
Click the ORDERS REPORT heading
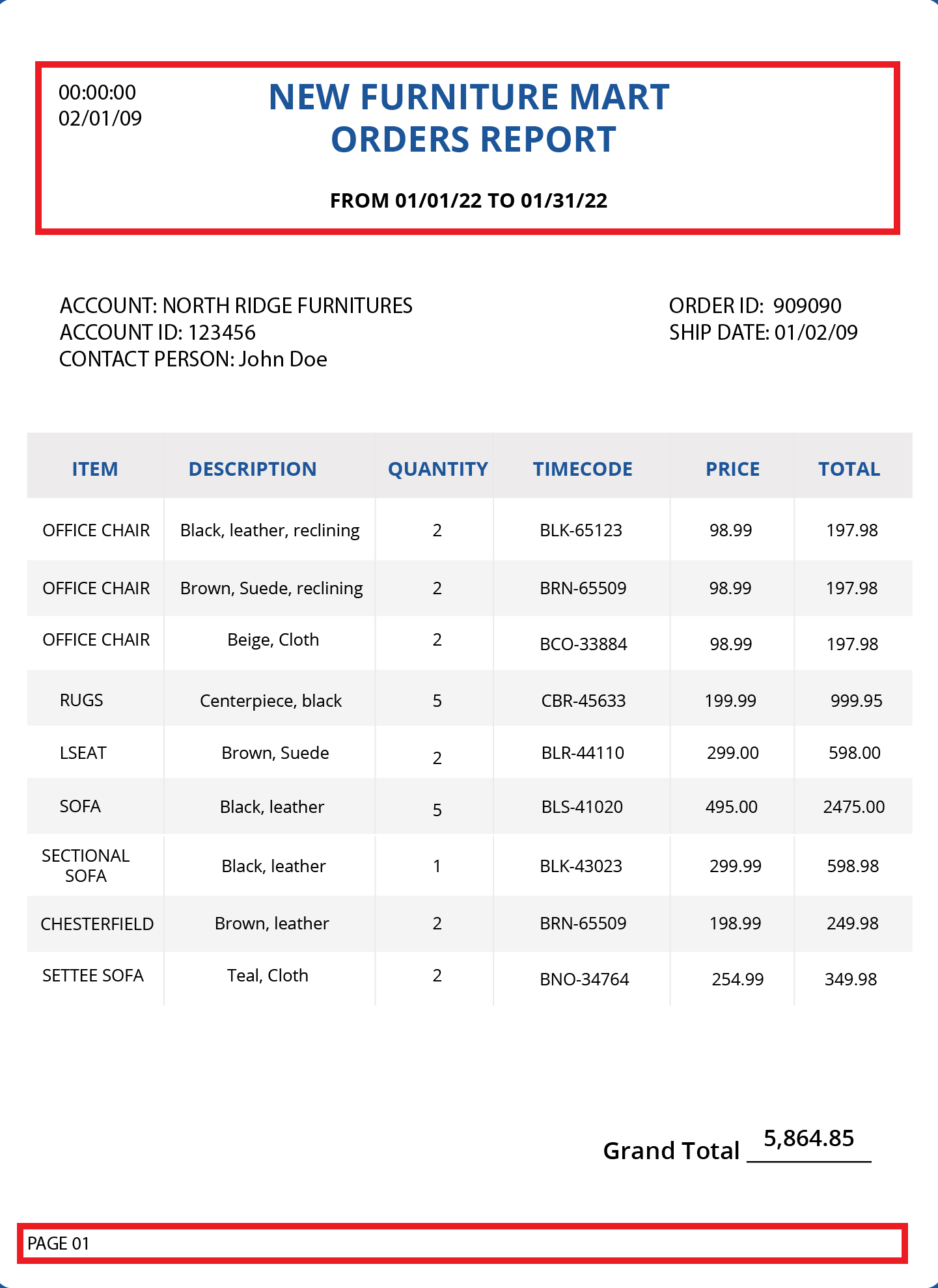473,140
